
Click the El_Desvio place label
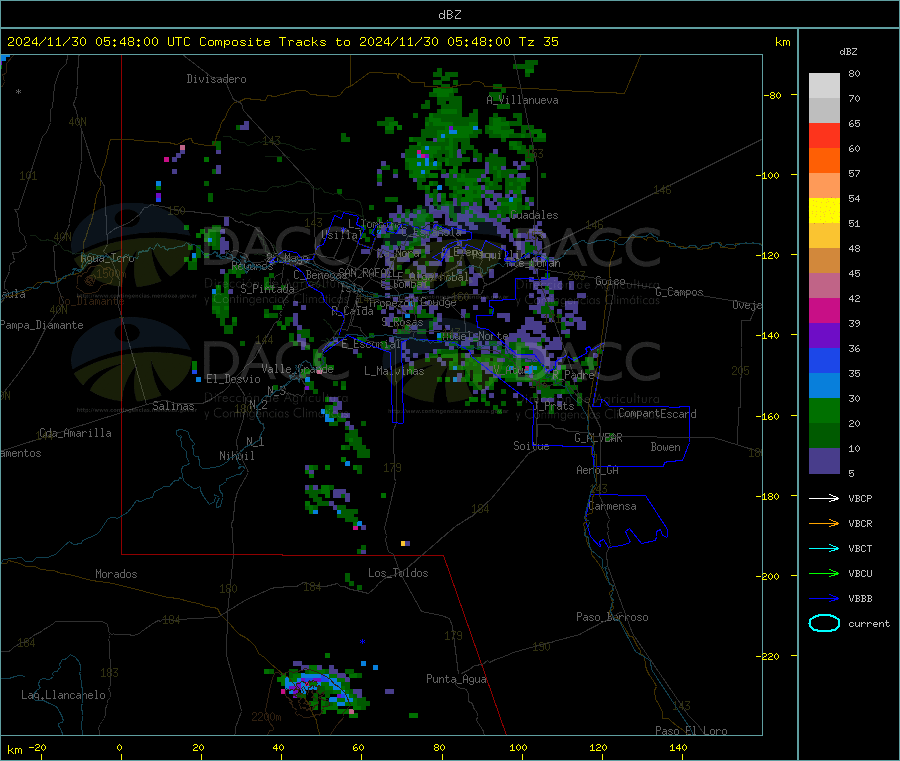point(233,379)
